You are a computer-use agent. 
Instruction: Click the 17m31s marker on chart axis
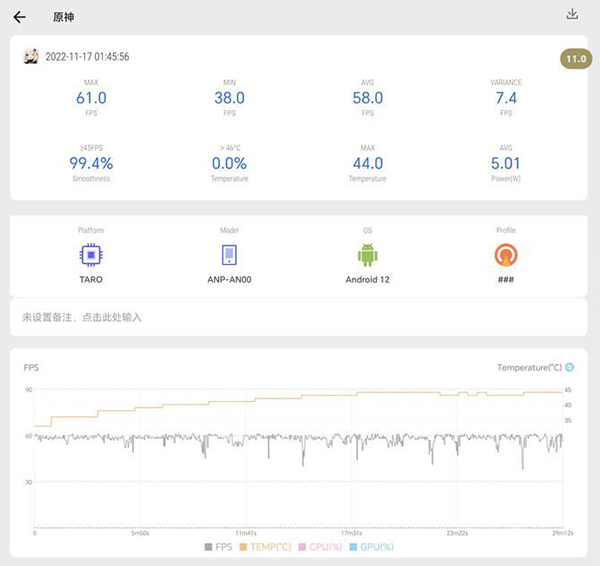click(352, 534)
